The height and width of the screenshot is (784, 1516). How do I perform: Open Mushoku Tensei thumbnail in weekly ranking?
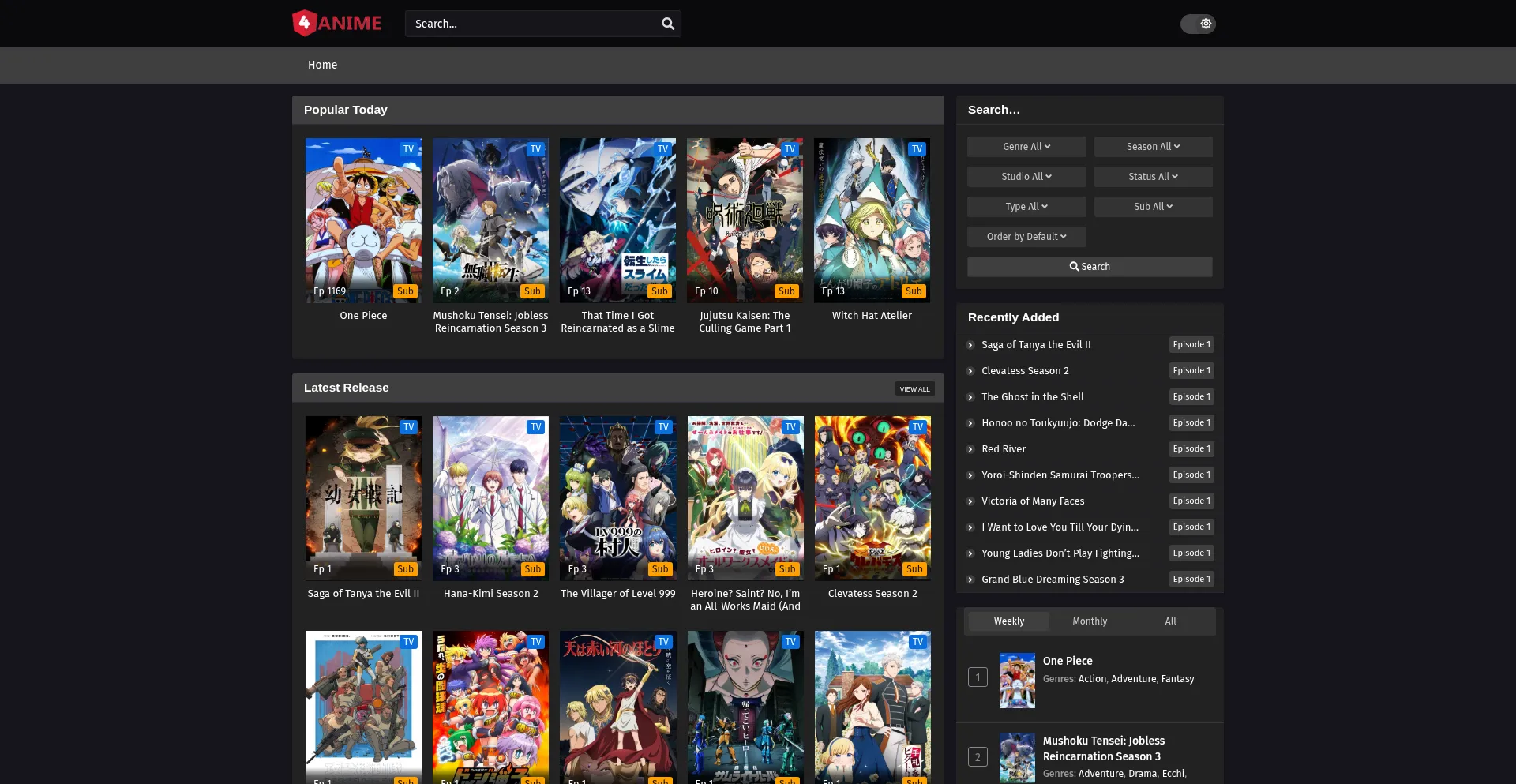(x=1017, y=758)
